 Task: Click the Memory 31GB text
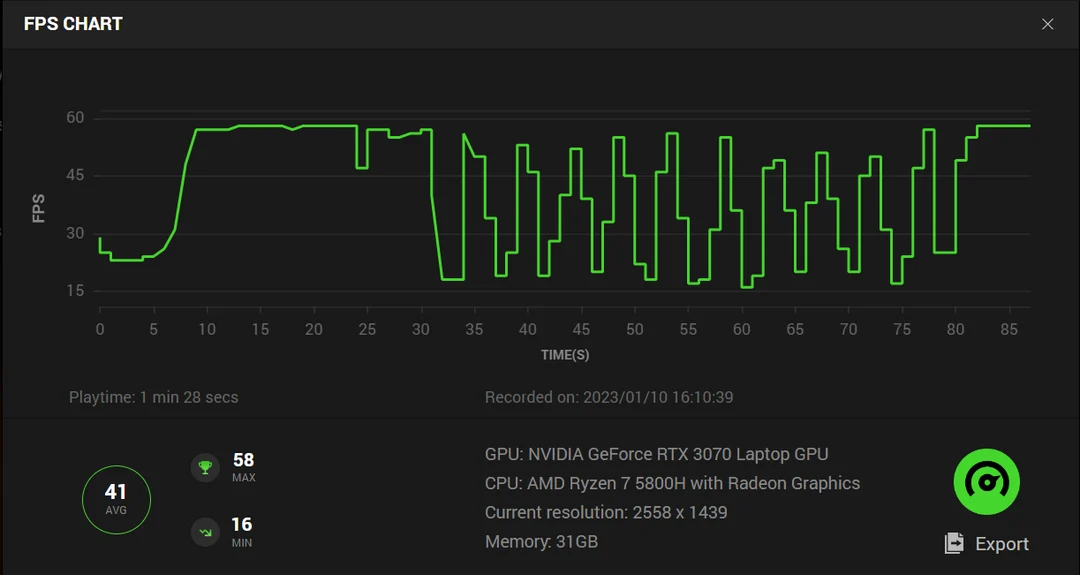541,541
